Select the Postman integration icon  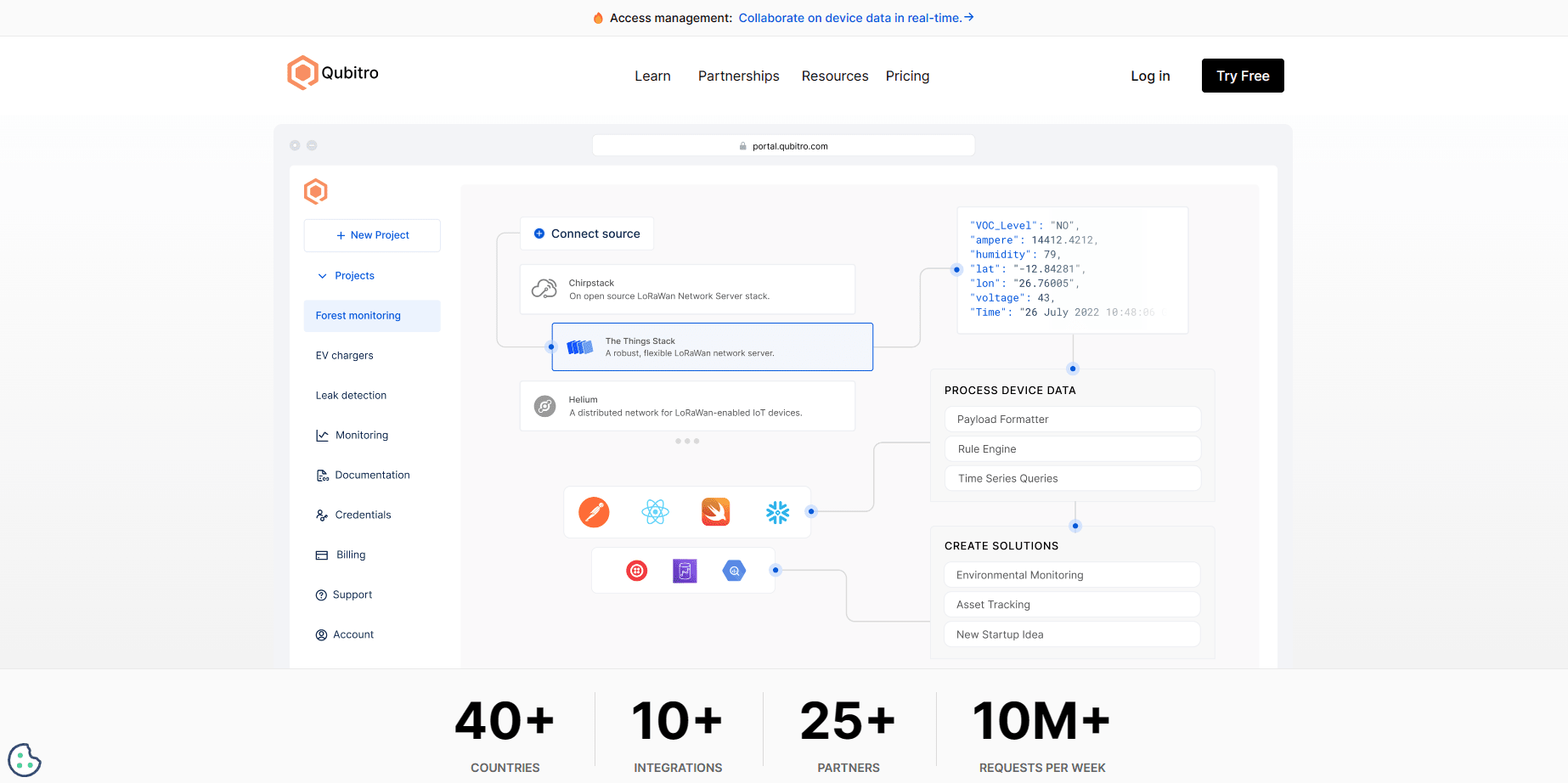[594, 512]
